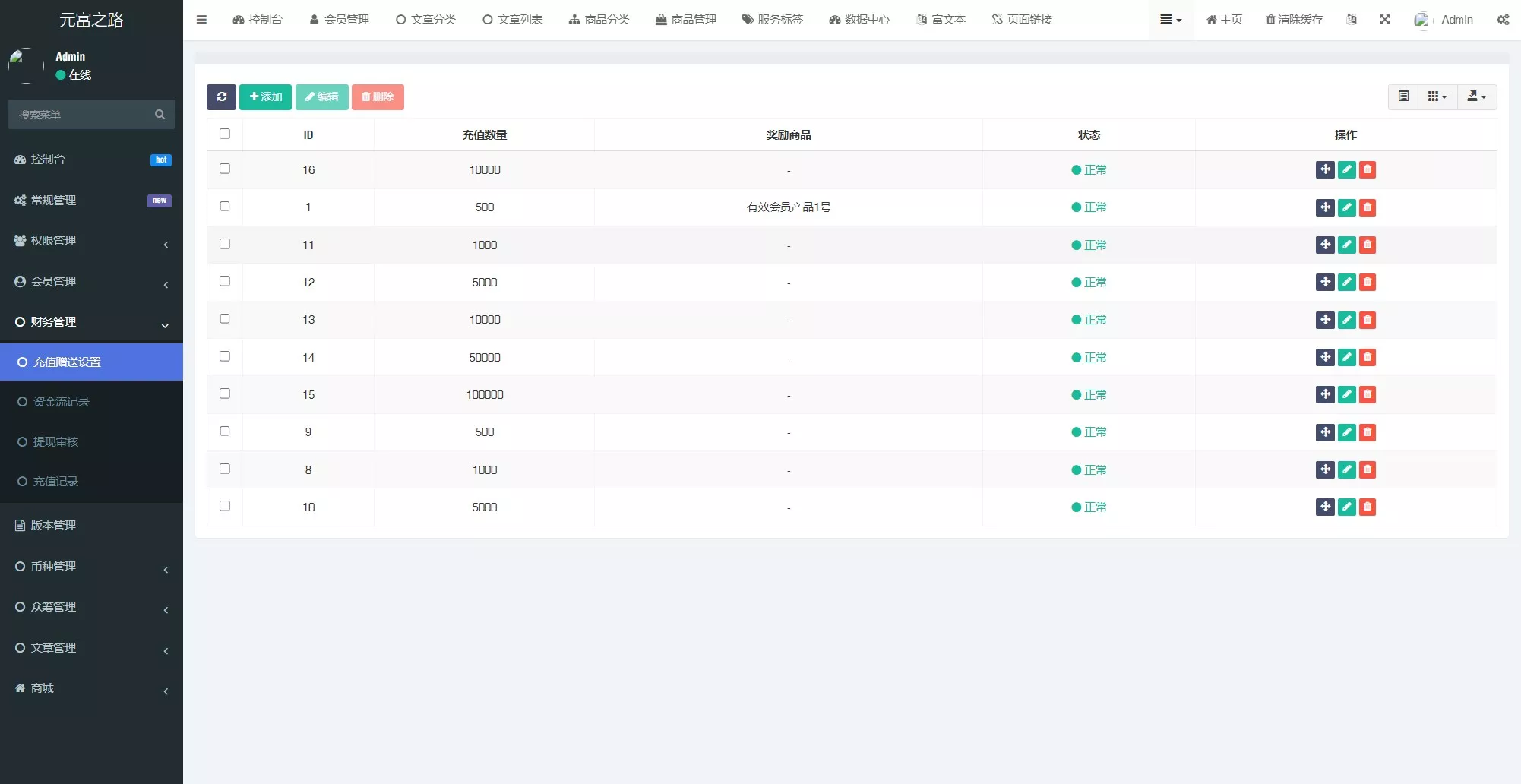Click the refresh table icon button

pos(221,96)
